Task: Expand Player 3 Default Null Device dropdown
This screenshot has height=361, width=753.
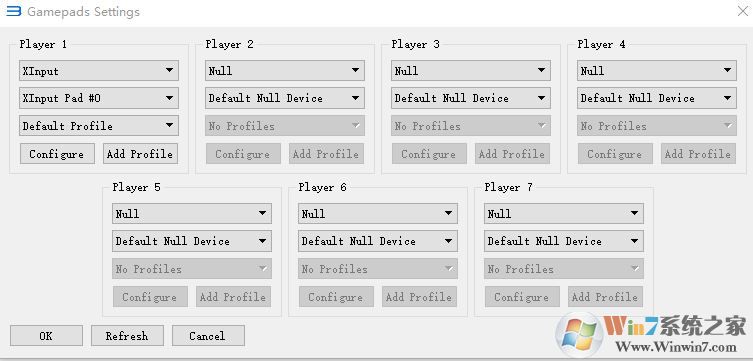Action: click(471, 98)
